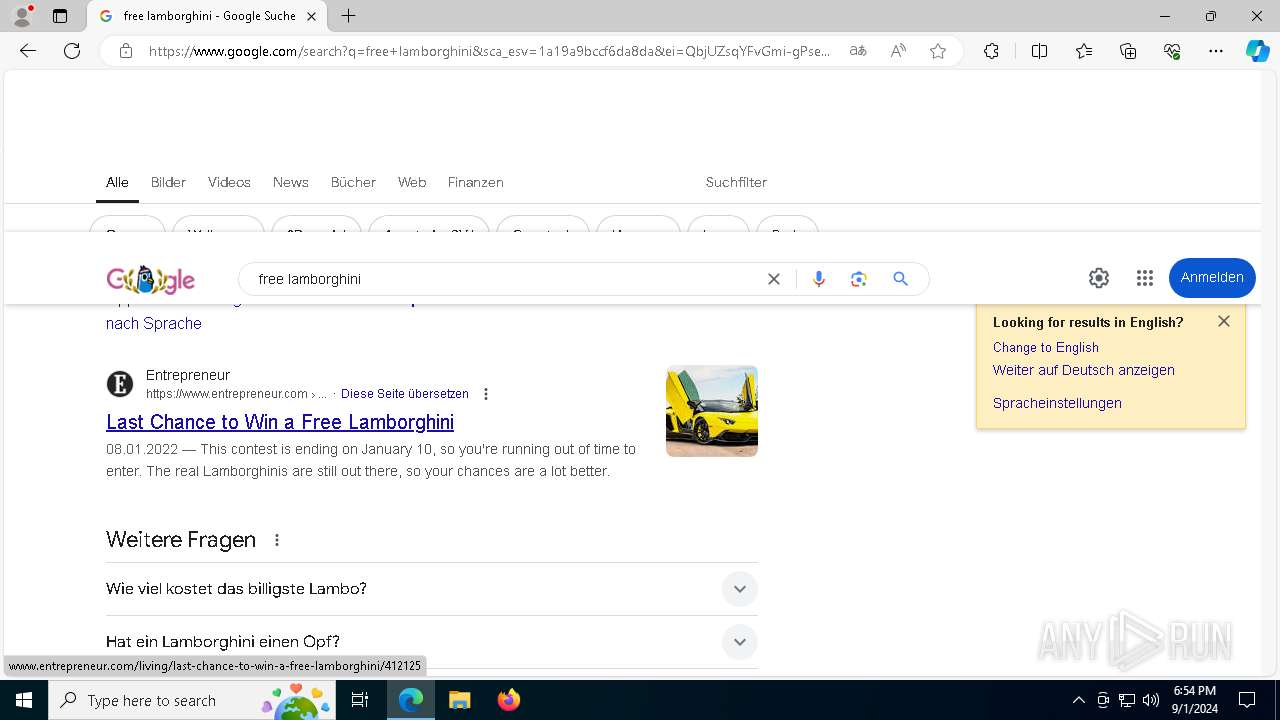Clear the search query with X

pyautogui.click(x=774, y=279)
